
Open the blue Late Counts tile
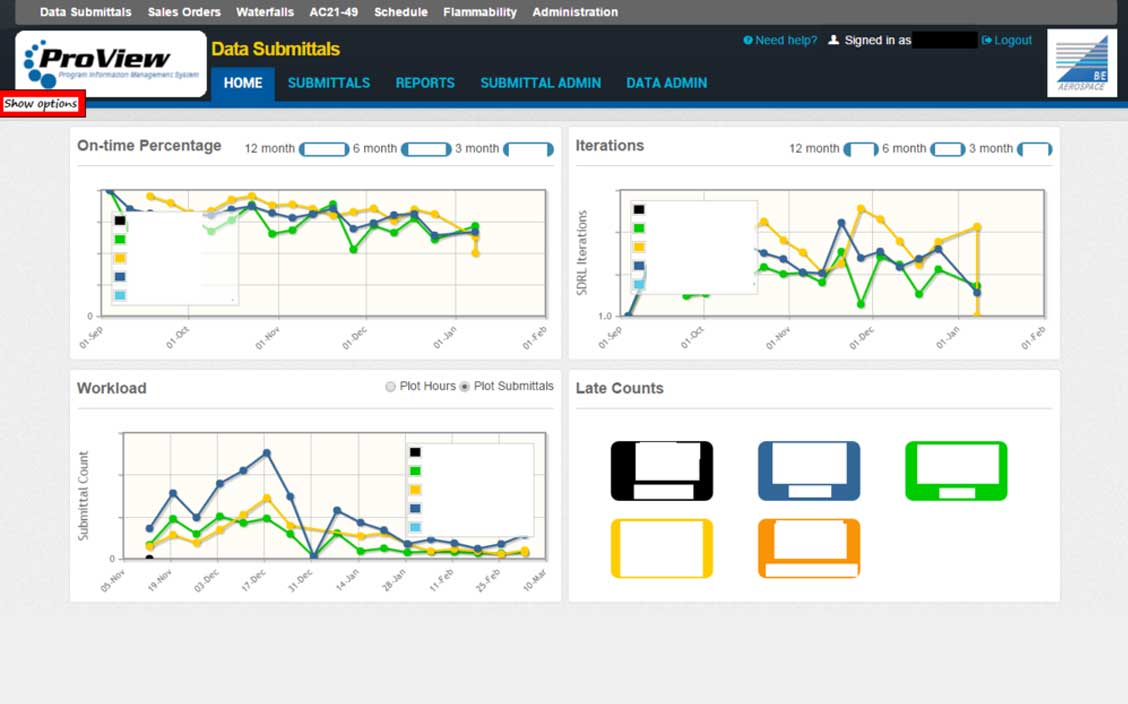809,471
